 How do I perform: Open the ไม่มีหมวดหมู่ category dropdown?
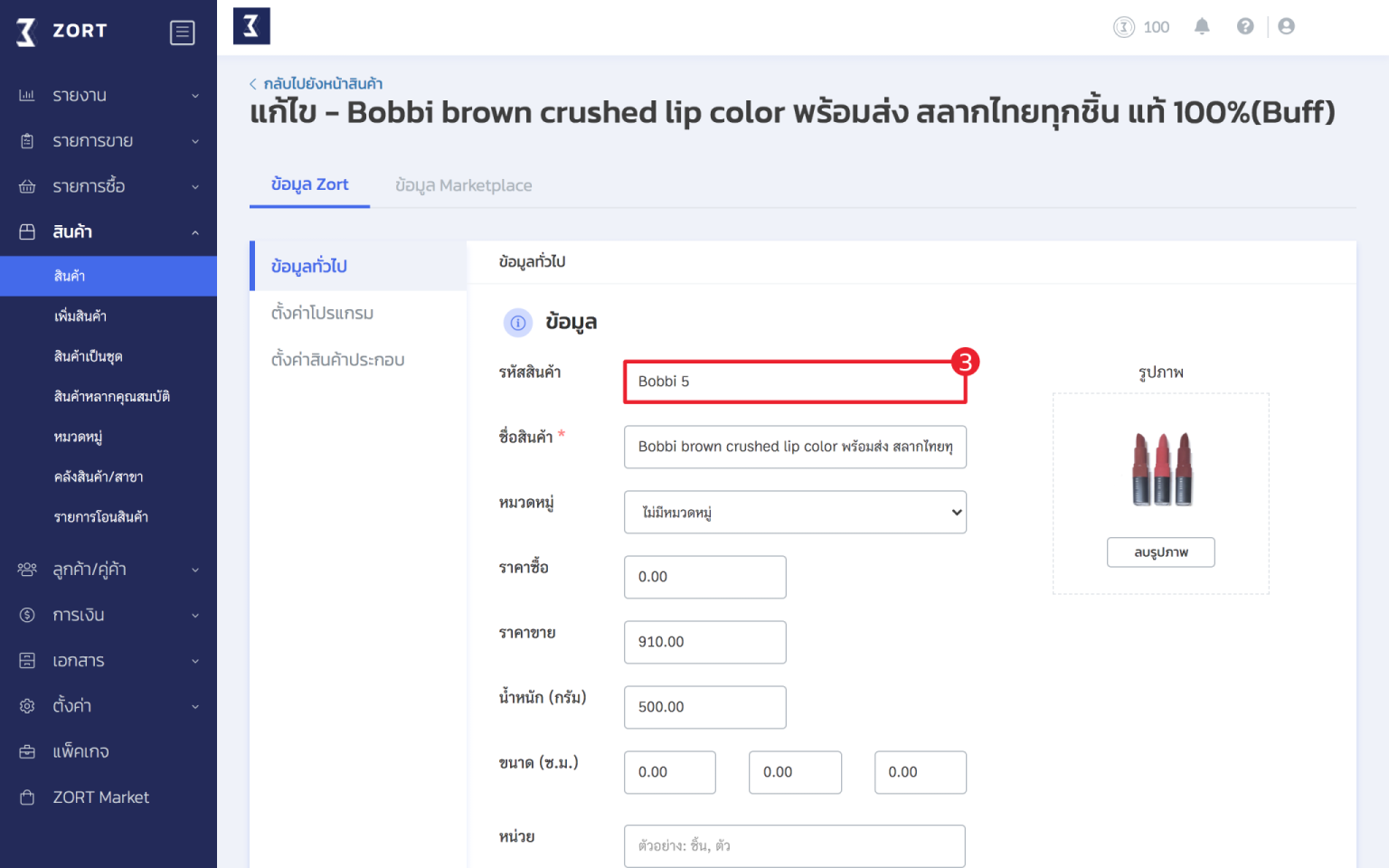tap(794, 512)
